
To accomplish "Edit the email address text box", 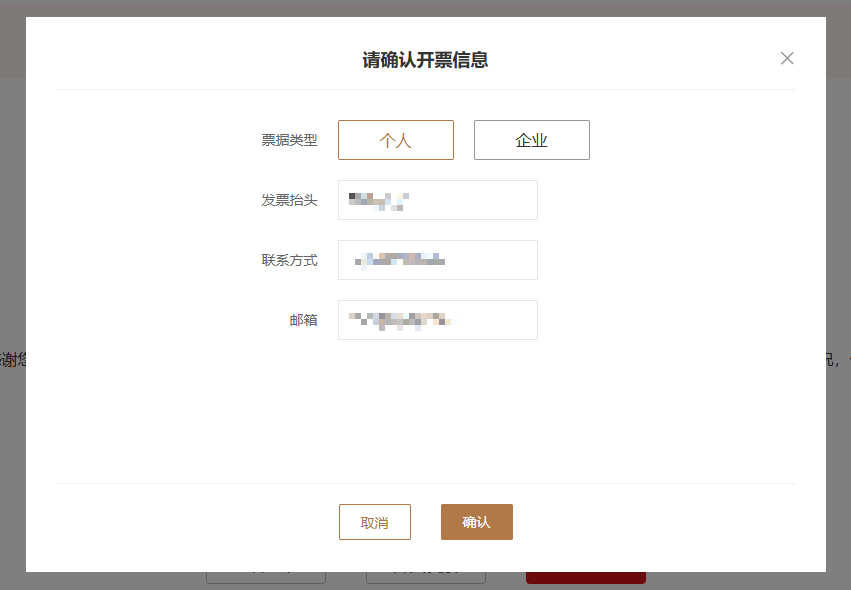I will click(437, 320).
